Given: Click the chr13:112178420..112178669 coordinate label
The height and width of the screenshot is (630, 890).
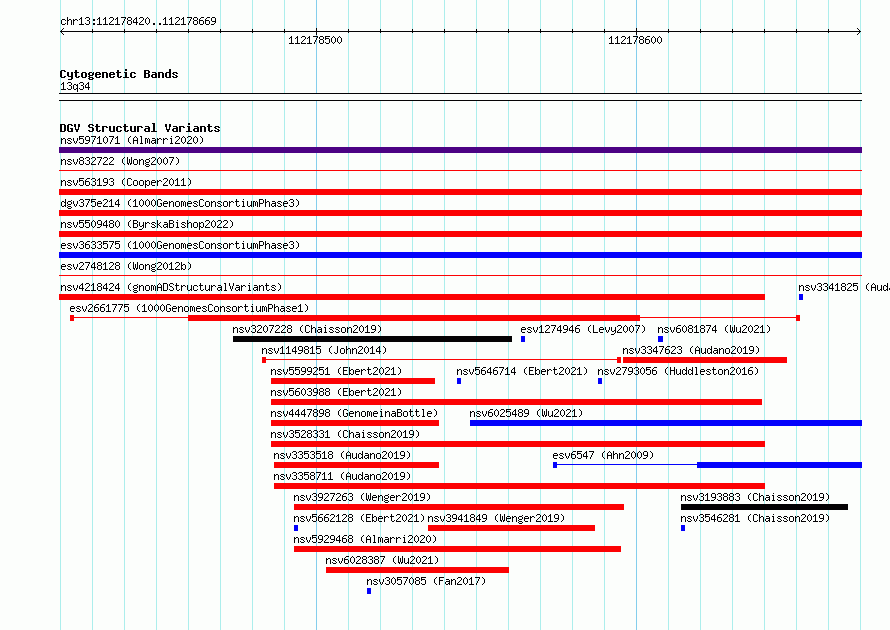Looking at the screenshot, I should tap(138, 21).
